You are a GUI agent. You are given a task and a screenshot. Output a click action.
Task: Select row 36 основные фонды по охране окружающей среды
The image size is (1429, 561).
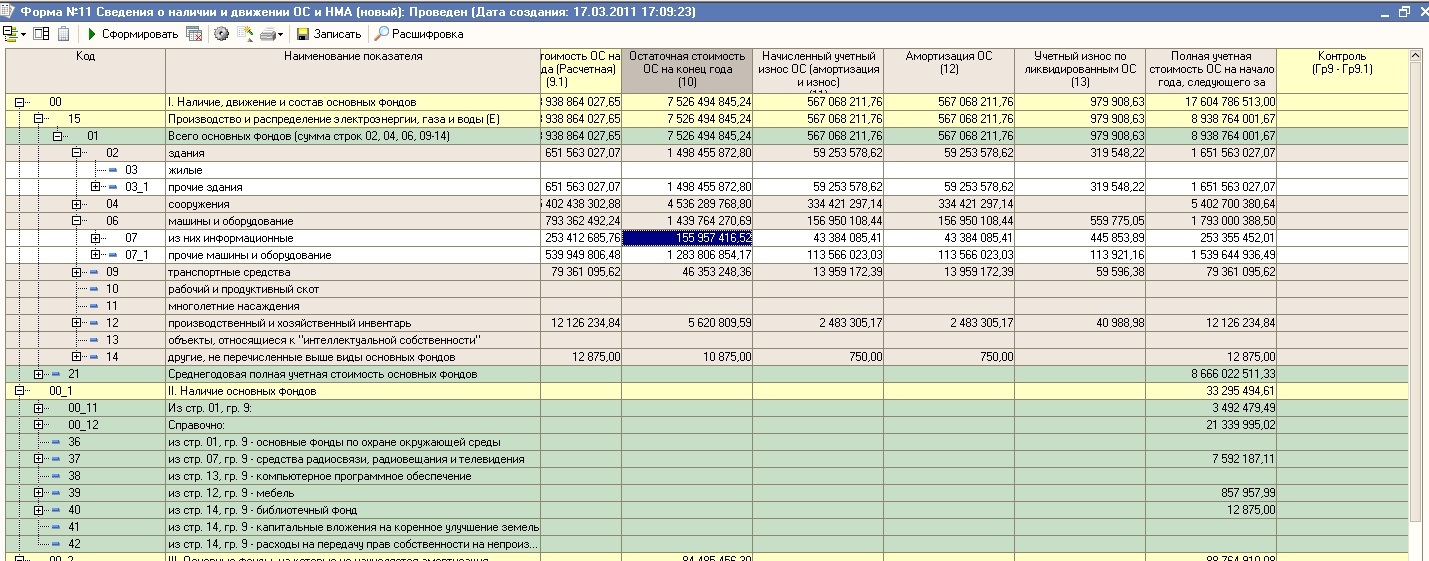(x=706, y=442)
